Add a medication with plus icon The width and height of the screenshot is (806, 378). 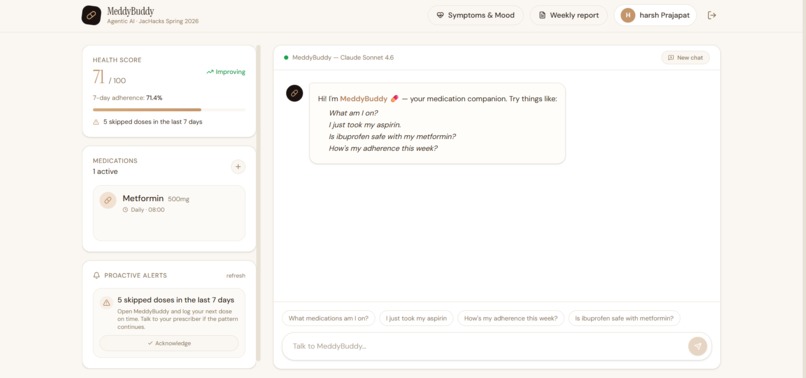[x=237, y=167]
